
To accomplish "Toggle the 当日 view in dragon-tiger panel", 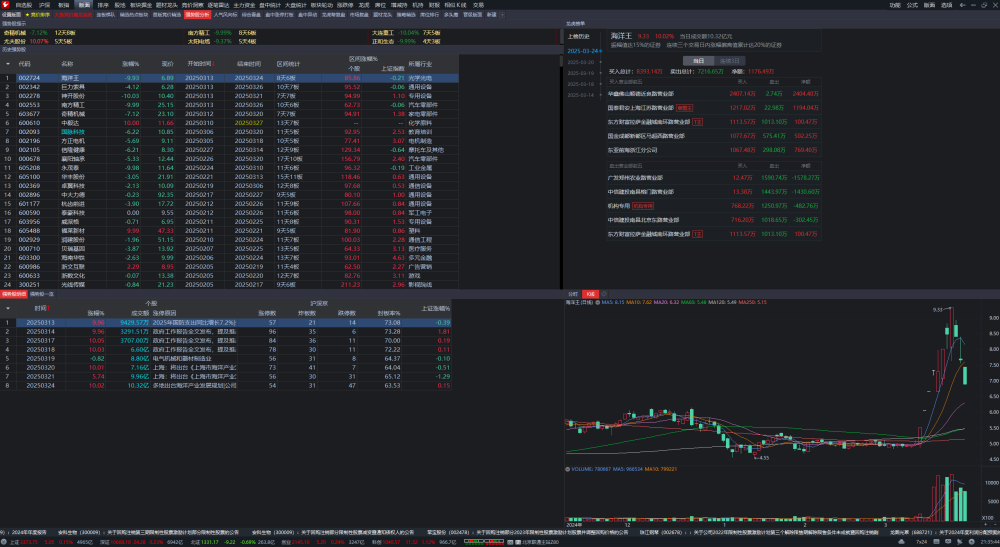I will pyautogui.click(x=698, y=61).
